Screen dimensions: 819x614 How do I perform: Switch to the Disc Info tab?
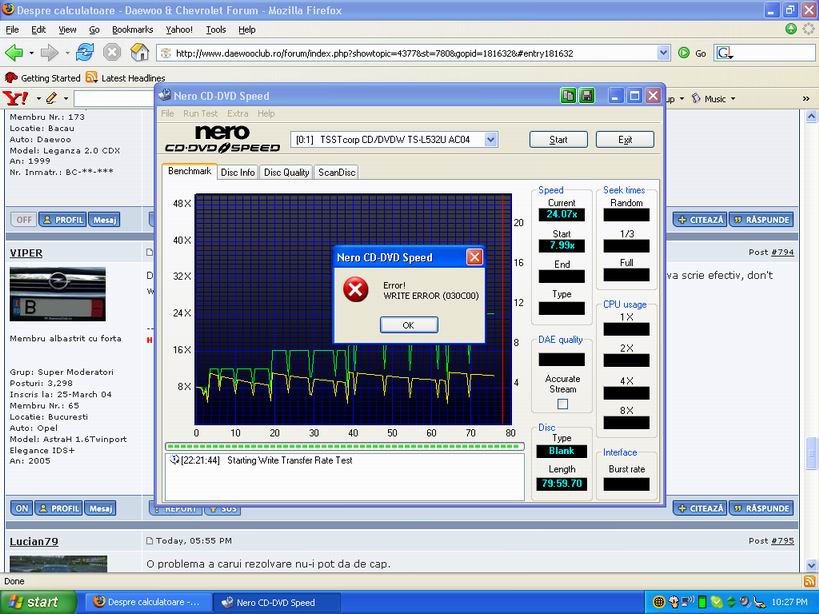point(238,172)
